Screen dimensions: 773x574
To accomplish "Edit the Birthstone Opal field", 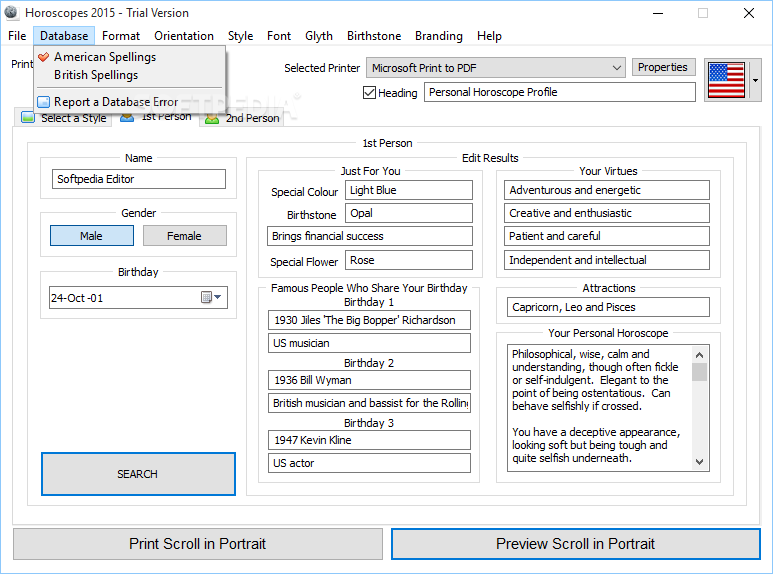I will point(409,213).
